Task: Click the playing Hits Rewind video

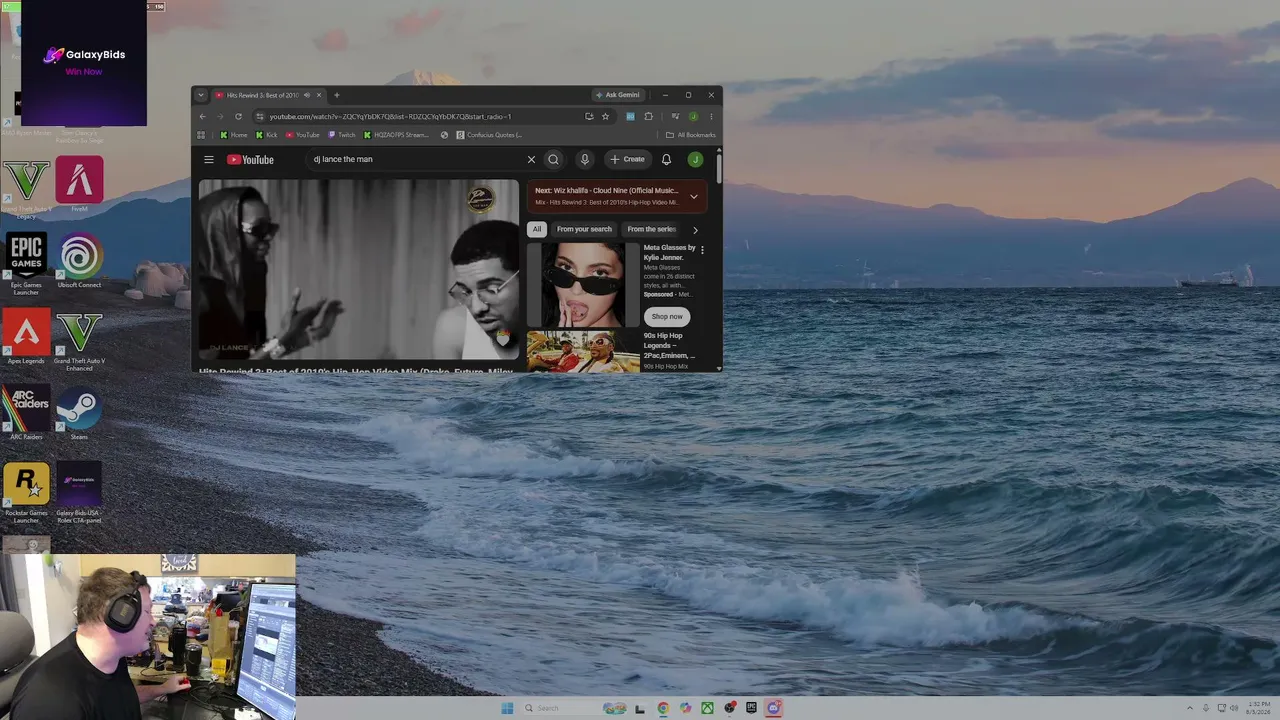Action: coord(358,269)
